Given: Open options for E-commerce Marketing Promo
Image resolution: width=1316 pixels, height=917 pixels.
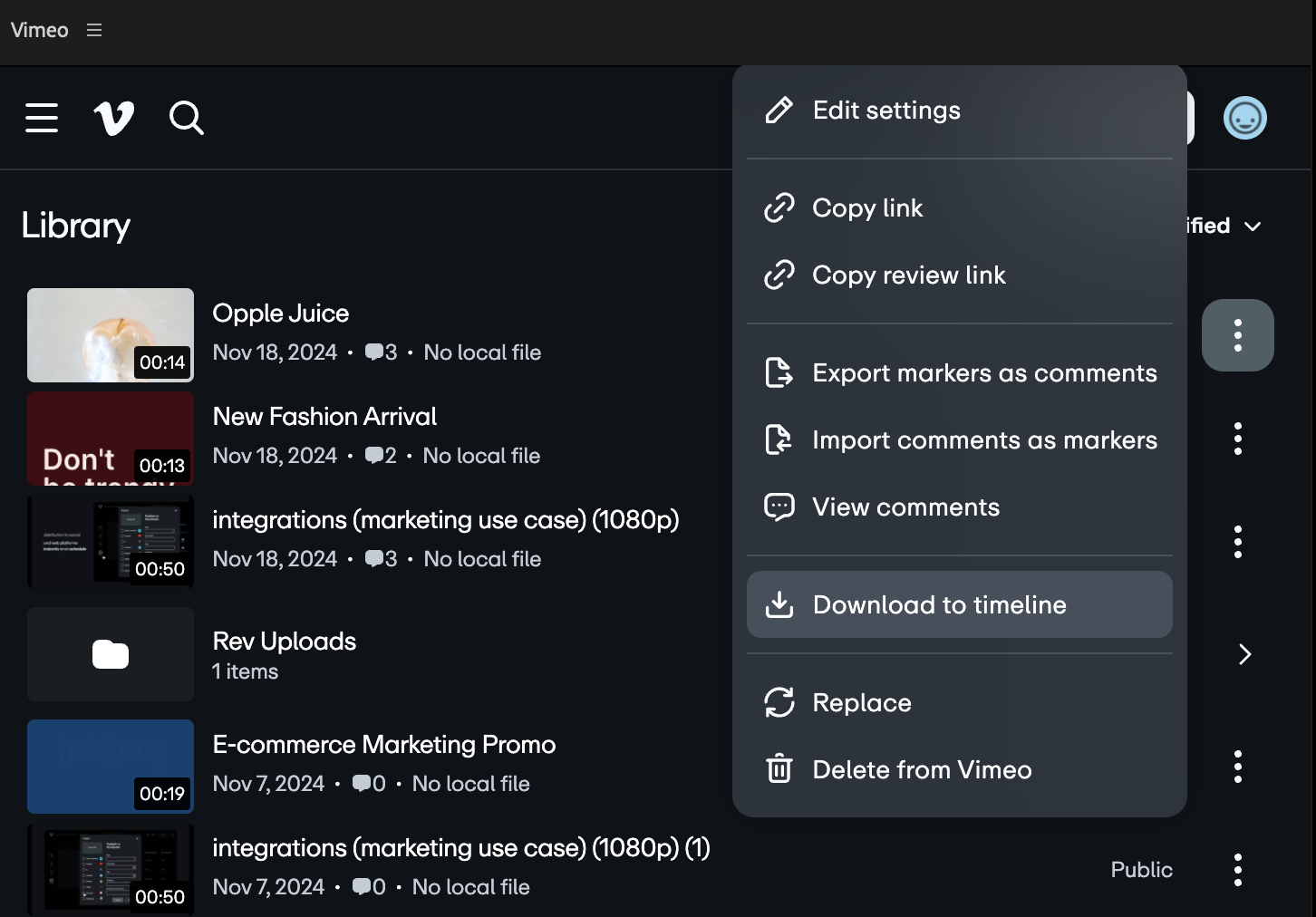Looking at the screenshot, I should (x=1237, y=767).
